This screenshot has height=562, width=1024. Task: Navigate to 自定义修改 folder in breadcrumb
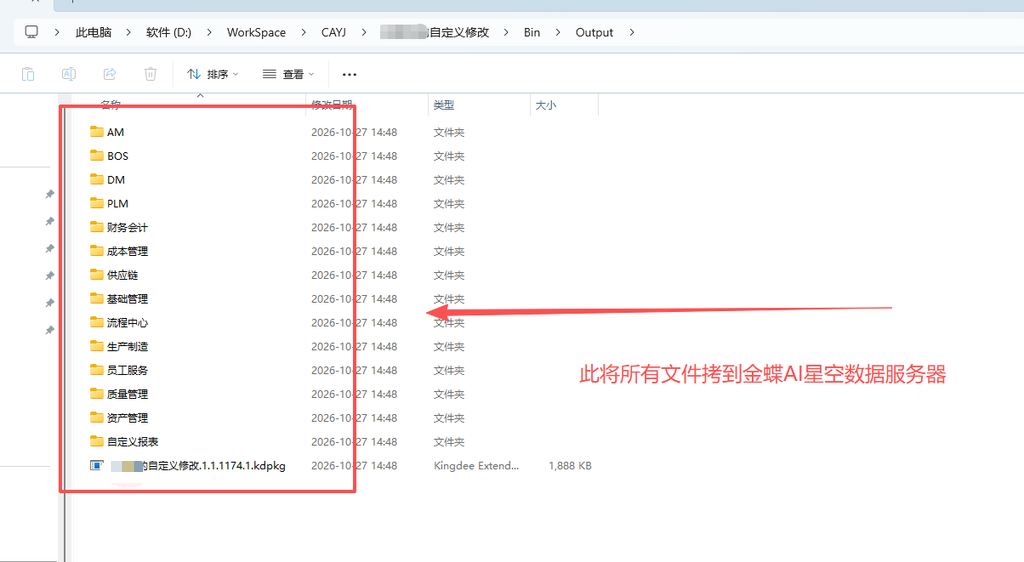(434, 33)
